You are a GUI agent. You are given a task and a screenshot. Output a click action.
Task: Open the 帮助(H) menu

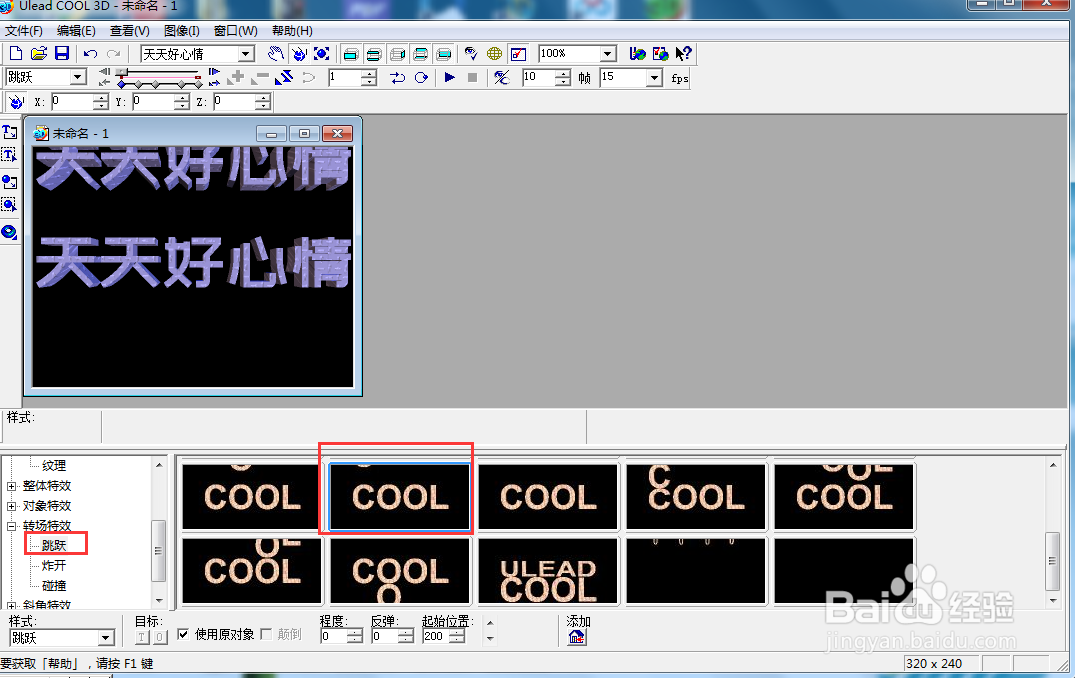tap(292, 31)
